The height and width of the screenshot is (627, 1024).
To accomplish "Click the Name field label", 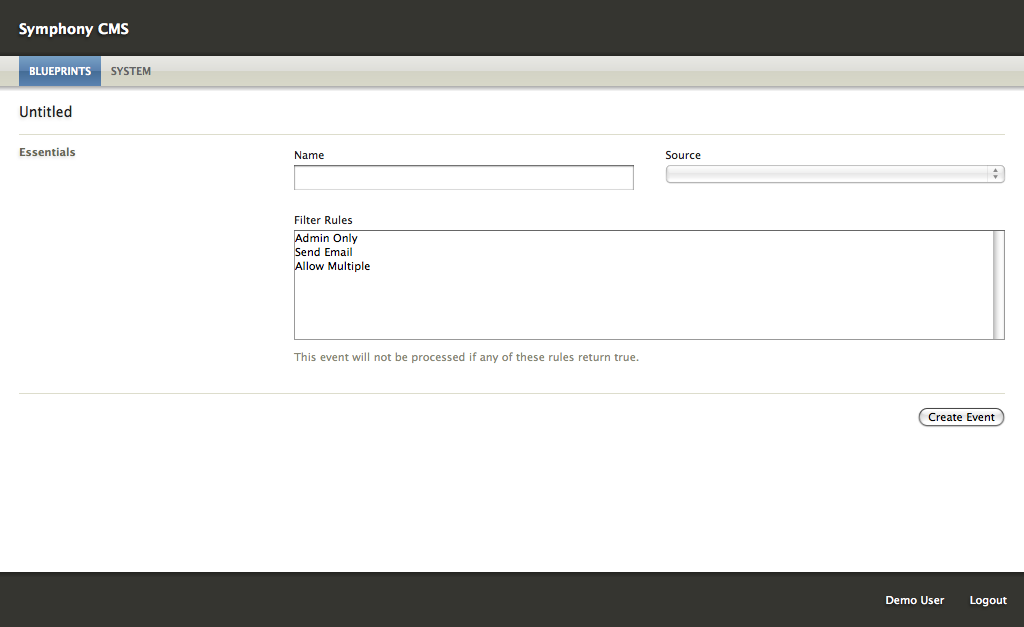I will [309, 155].
